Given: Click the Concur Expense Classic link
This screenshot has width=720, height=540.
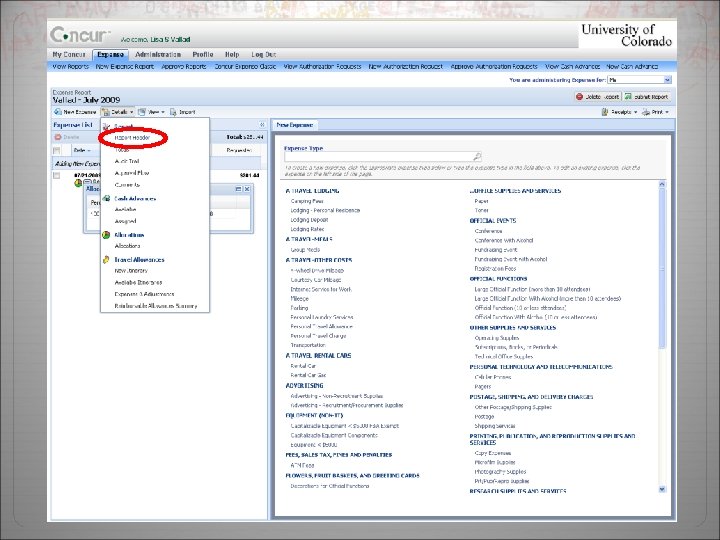Looking at the screenshot, I should [245, 67].
